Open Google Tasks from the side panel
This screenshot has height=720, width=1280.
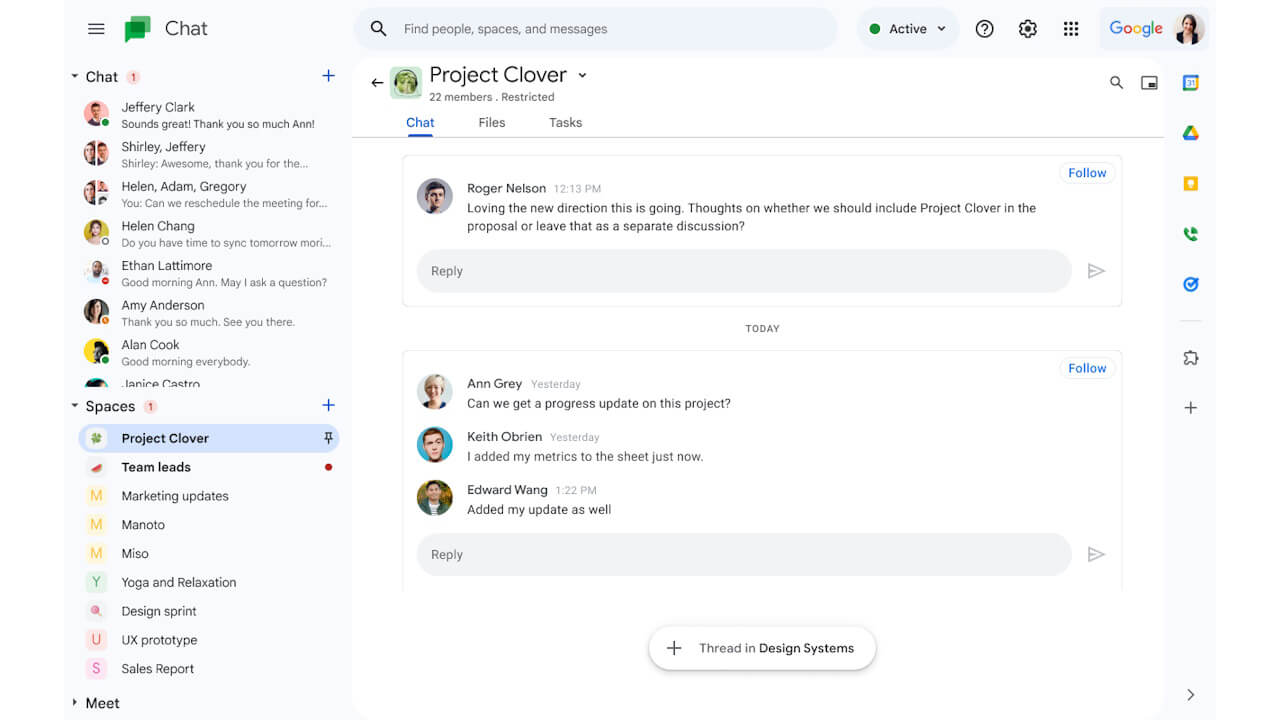pyautogui.click(x=1190, y=283)
